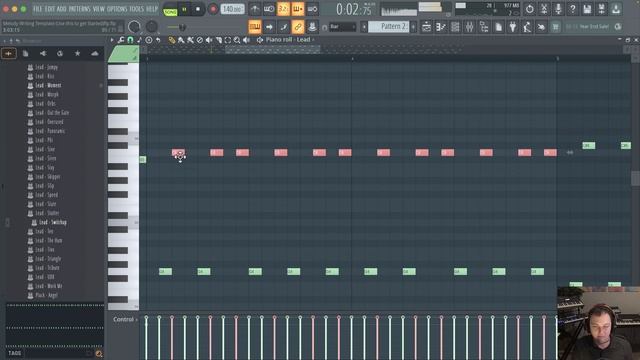Toggle the loop recording button
The width and height of the screenshot is (640, 360).
point(312,9)
